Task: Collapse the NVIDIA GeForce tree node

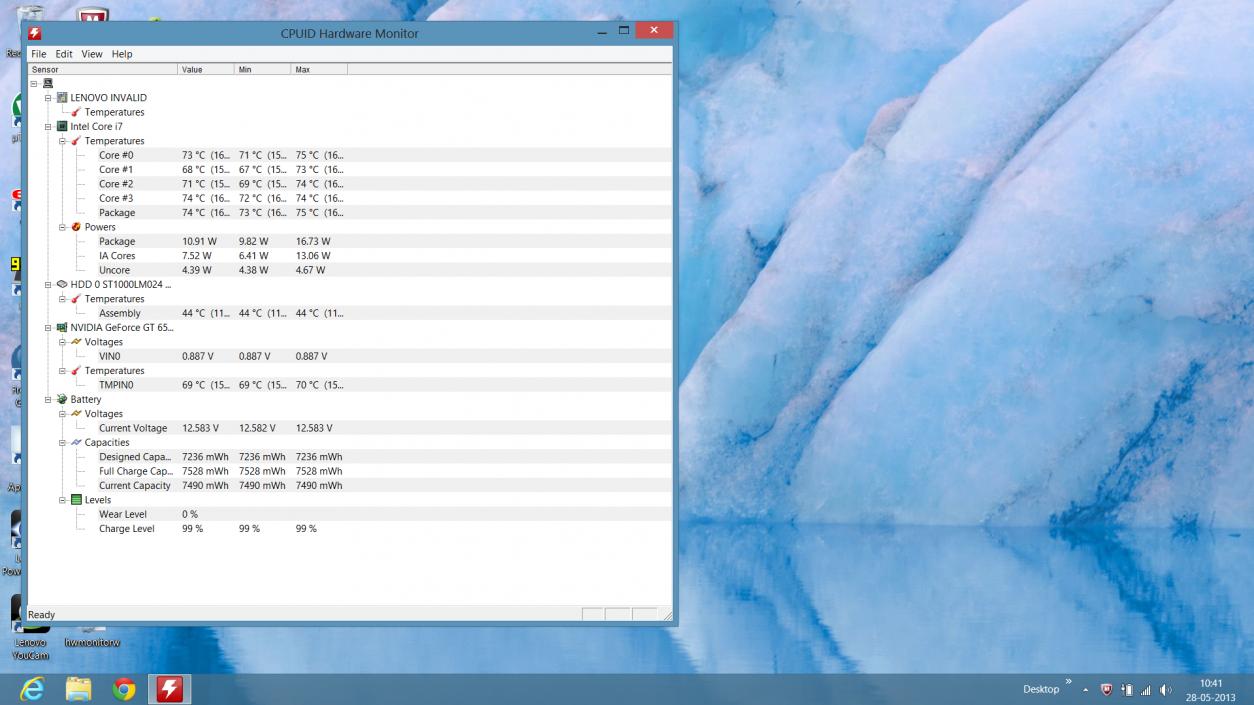Action: (48, 327)
